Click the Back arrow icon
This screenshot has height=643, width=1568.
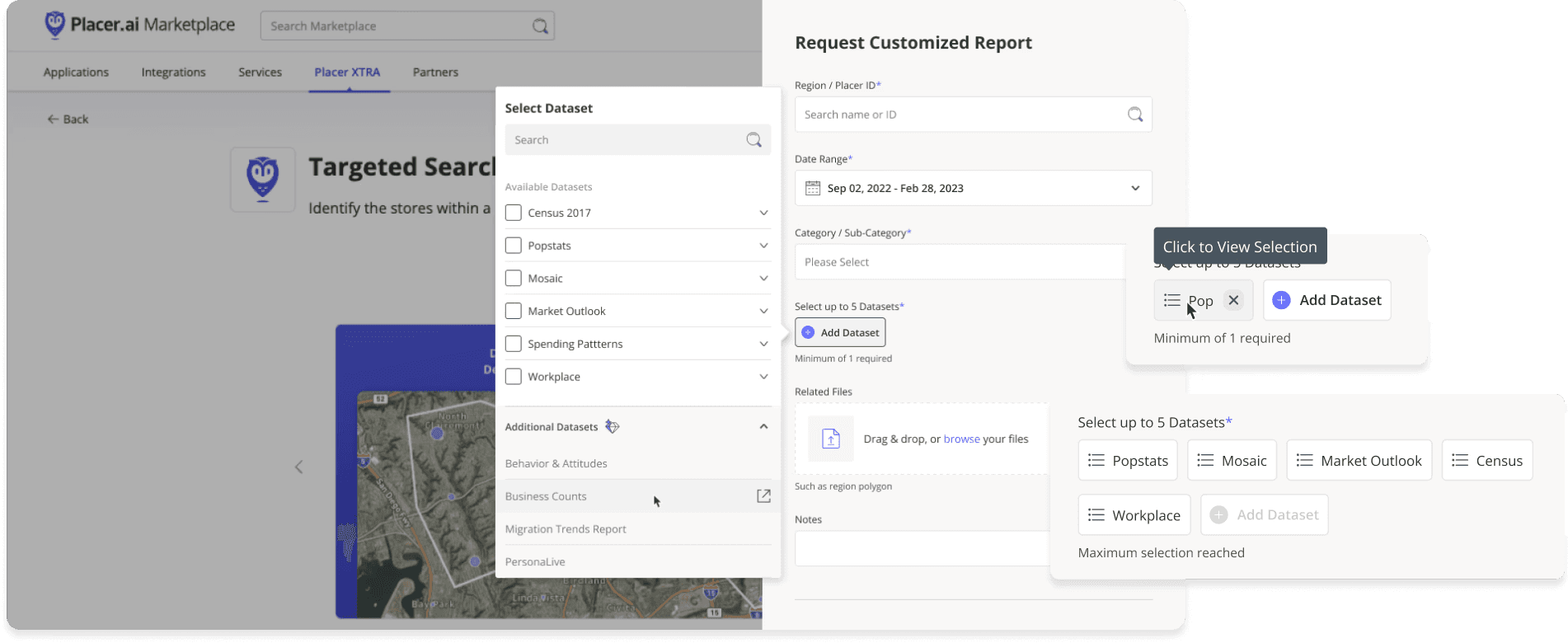53,119
